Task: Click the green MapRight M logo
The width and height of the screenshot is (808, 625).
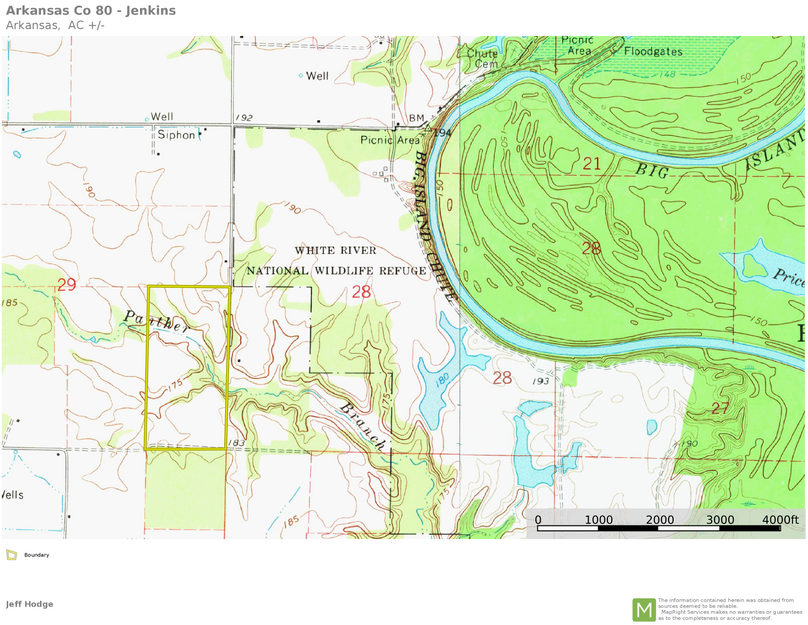Action: coord(644,610)
